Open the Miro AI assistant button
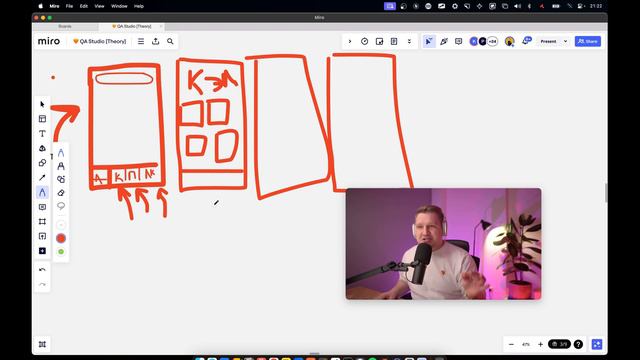The width and height of the screenshot is (640, 360). [x=597, y=344]
